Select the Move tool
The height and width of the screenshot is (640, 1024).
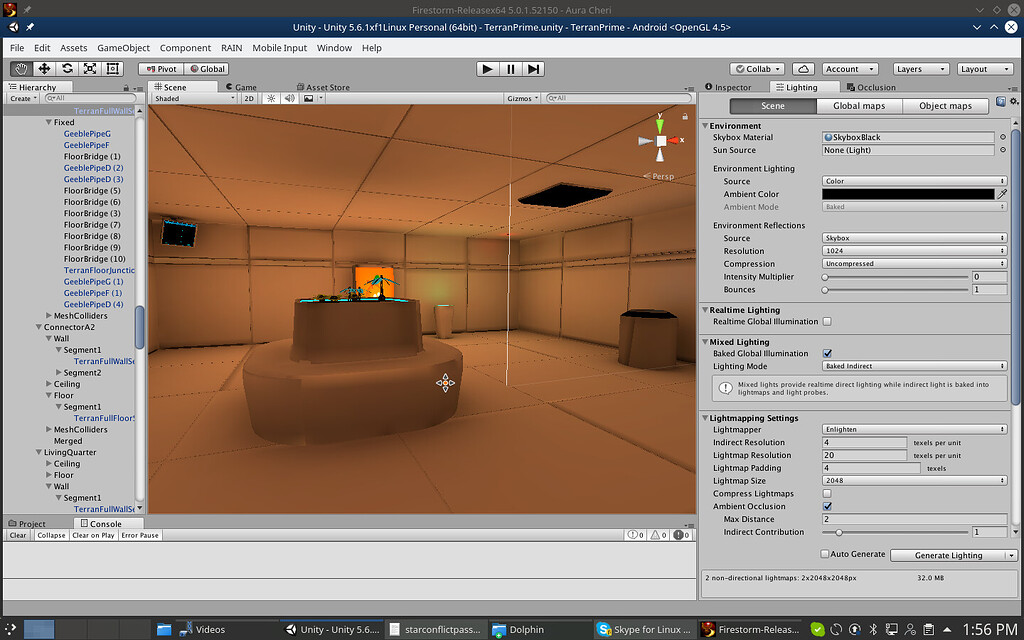pos(43,68)
